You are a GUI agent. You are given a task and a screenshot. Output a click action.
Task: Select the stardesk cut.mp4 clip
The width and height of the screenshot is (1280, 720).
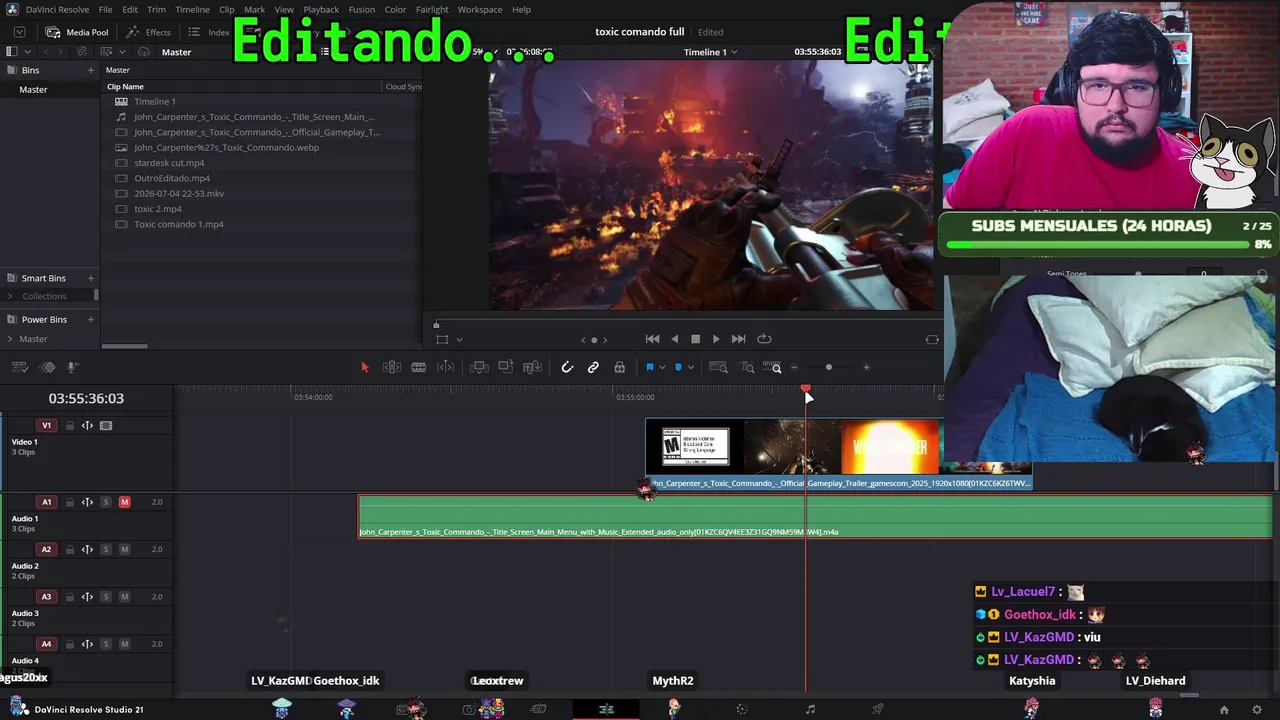tap(169, 163)
